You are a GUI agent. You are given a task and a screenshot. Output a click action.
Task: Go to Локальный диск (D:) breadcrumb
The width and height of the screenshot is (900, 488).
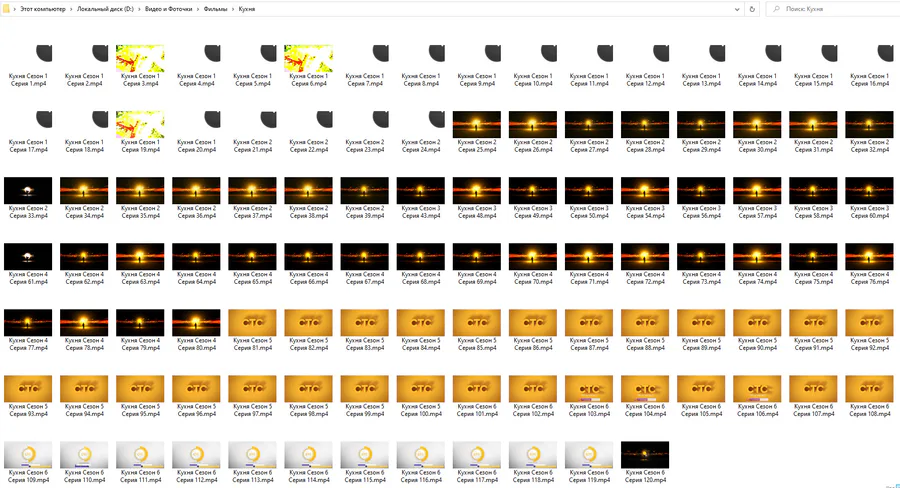[x=105, y=9]
